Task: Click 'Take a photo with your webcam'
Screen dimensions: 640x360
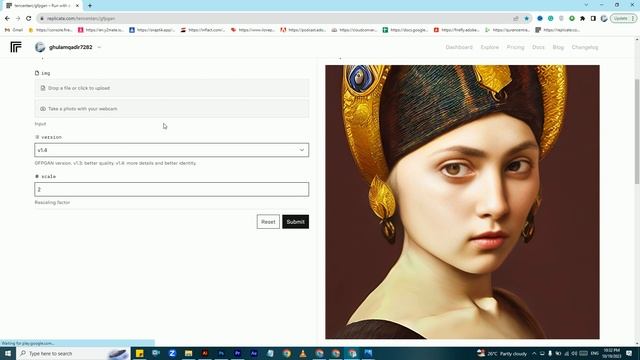Action: (172, 109)
